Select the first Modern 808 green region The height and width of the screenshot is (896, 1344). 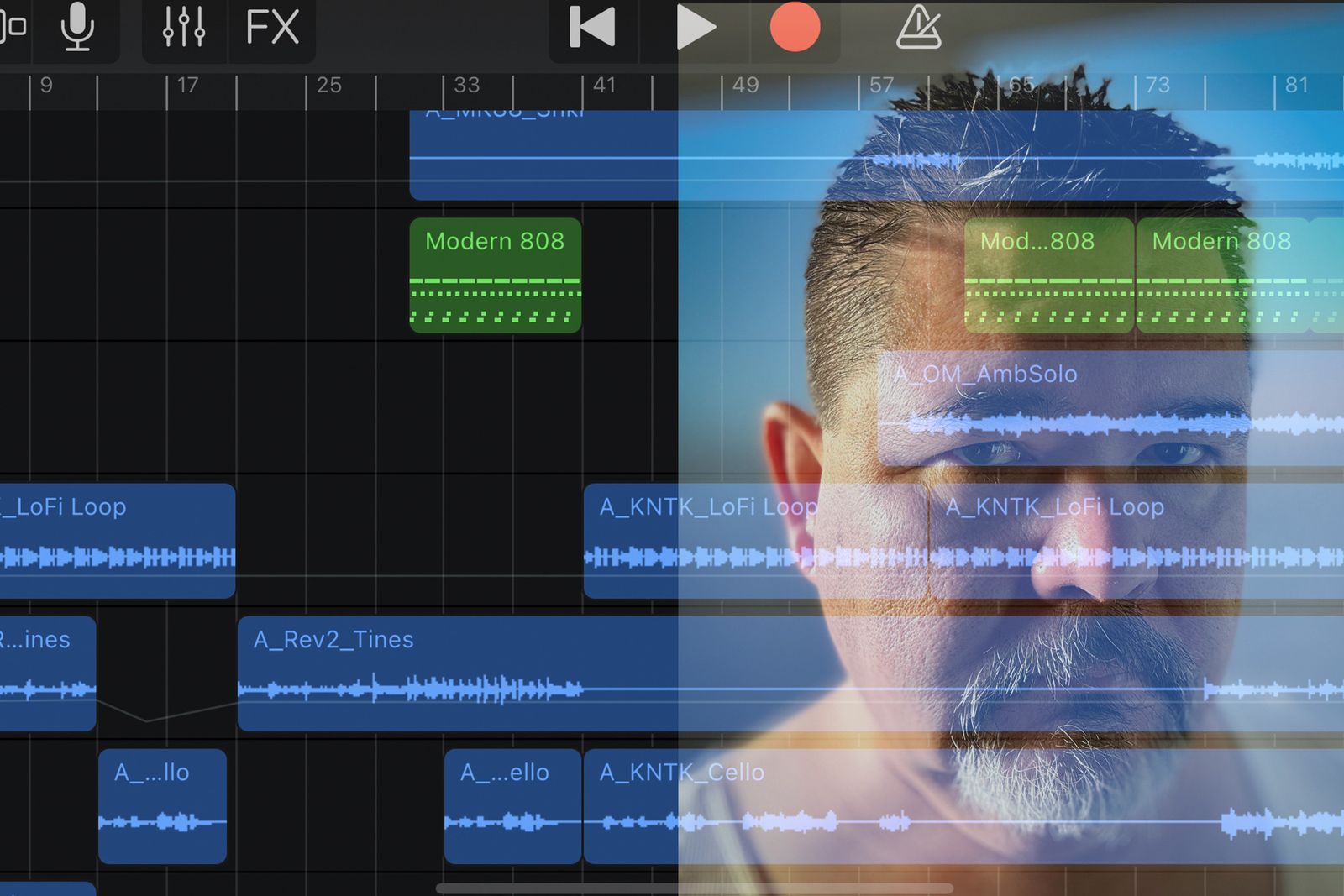coord(495,275)
